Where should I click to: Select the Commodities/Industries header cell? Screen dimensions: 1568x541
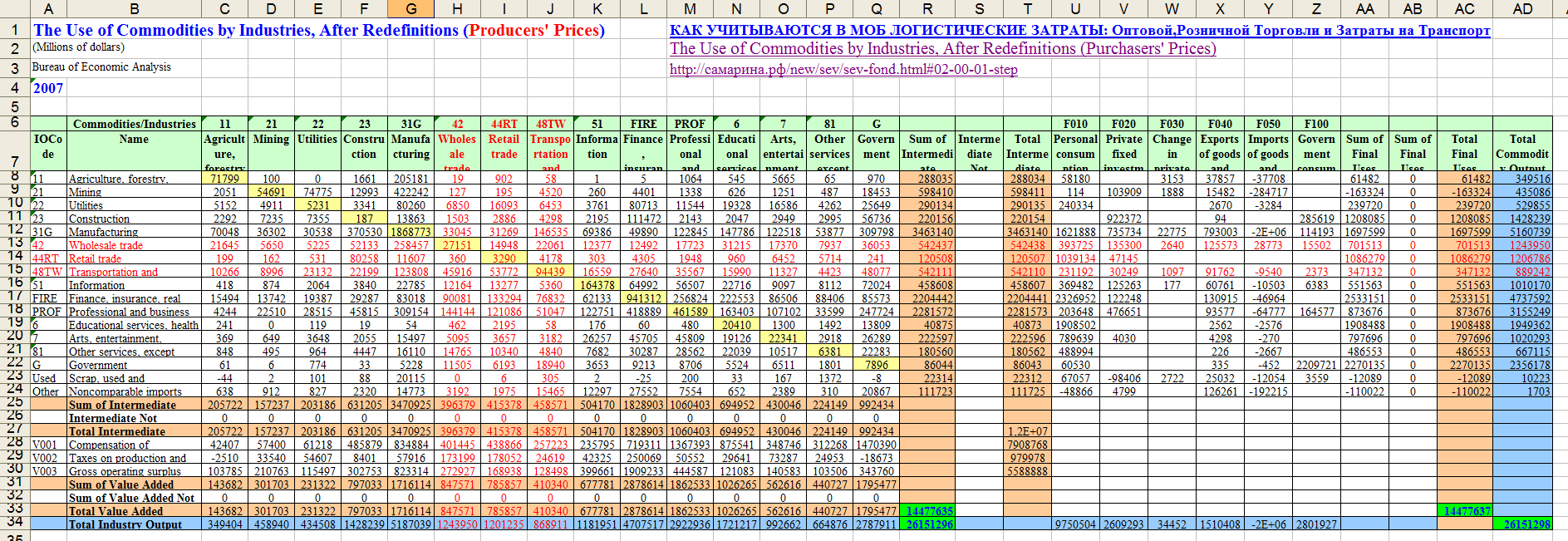[x=134, y=124]
